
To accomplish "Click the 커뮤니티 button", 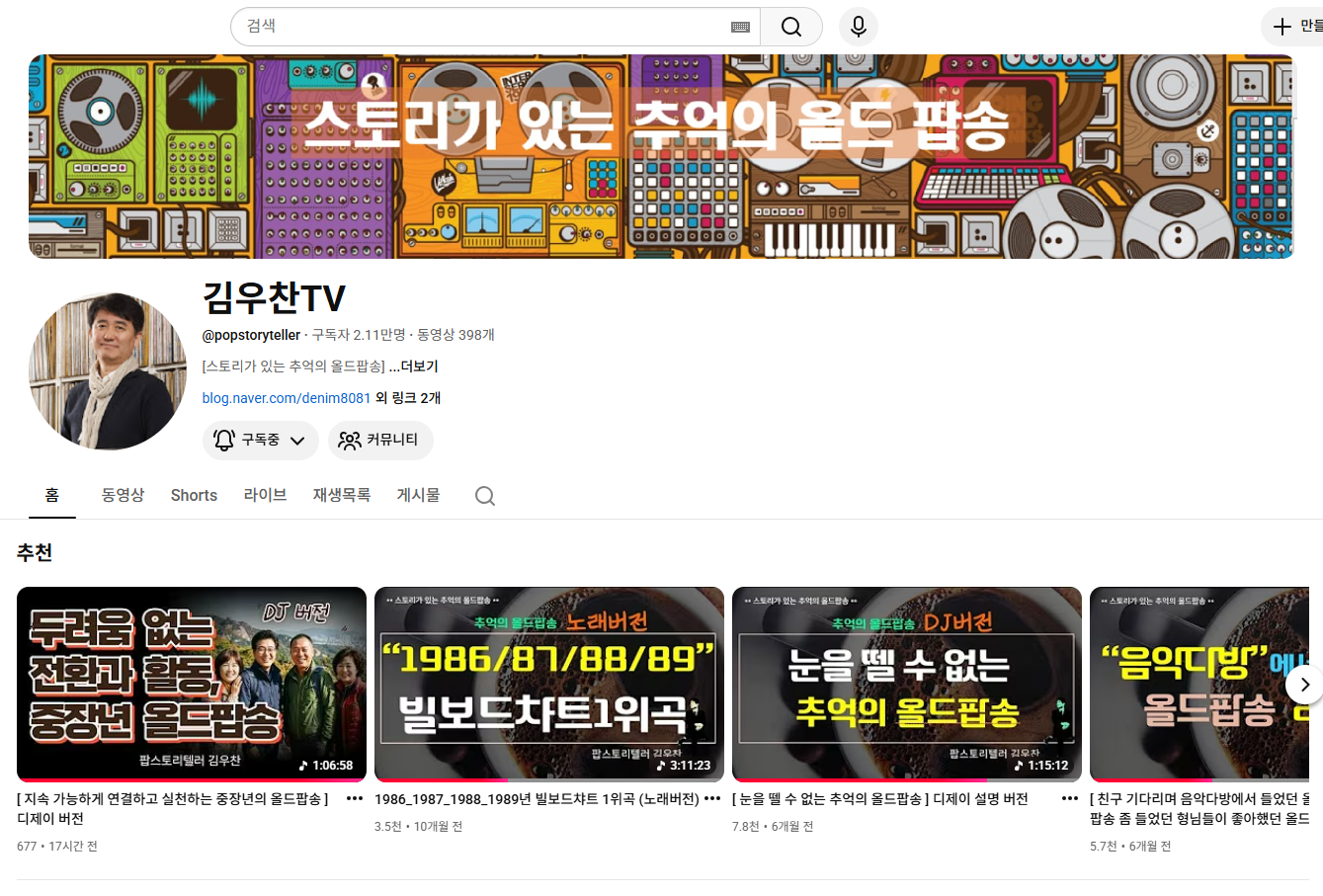I will click(x=380, y=441).
